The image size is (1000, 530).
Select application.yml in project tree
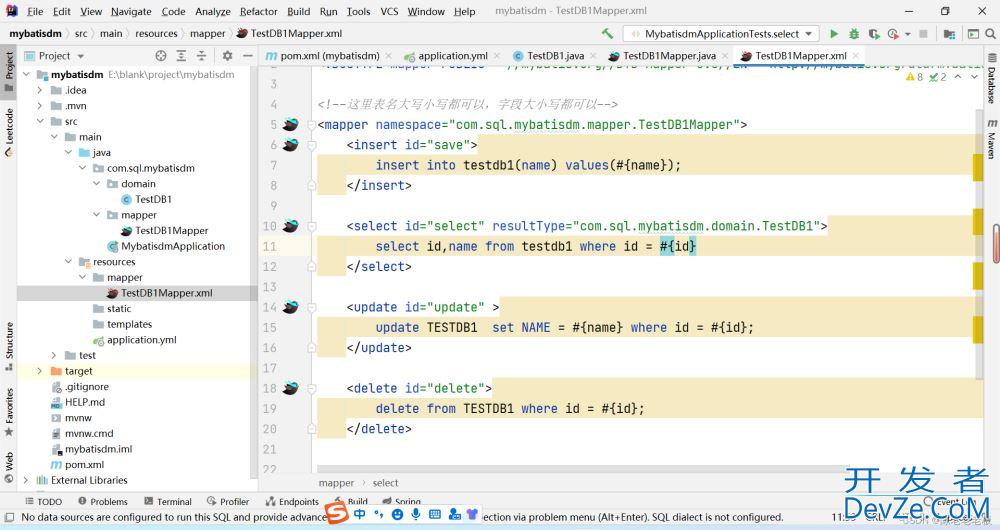142,339
